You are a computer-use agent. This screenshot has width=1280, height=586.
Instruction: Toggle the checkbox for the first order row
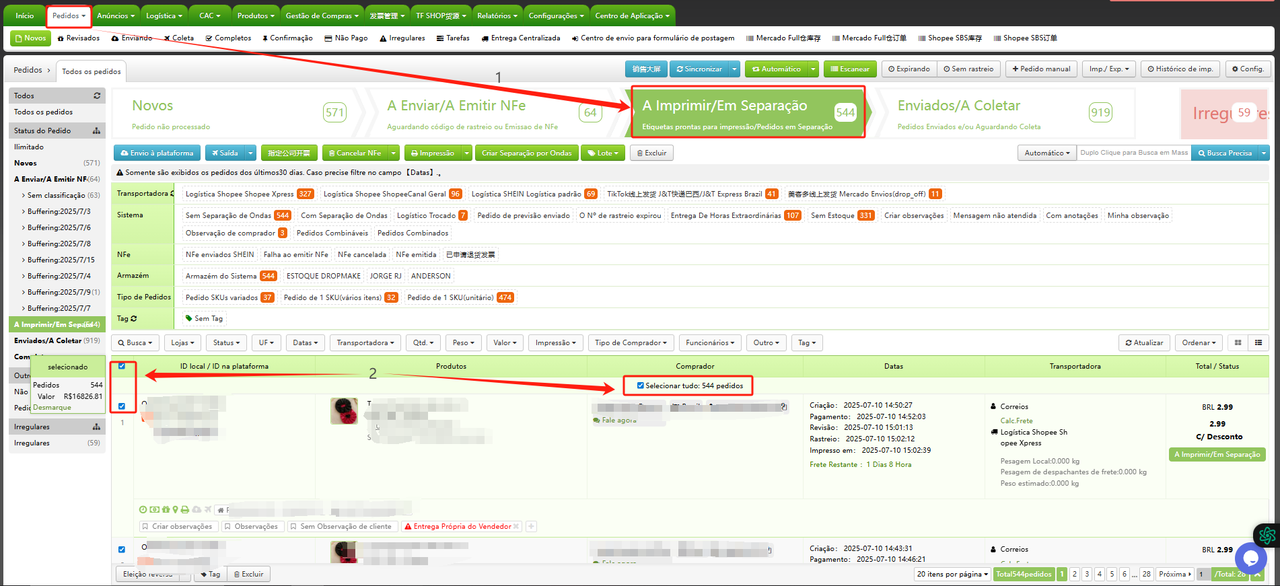[x=122, y=406]
